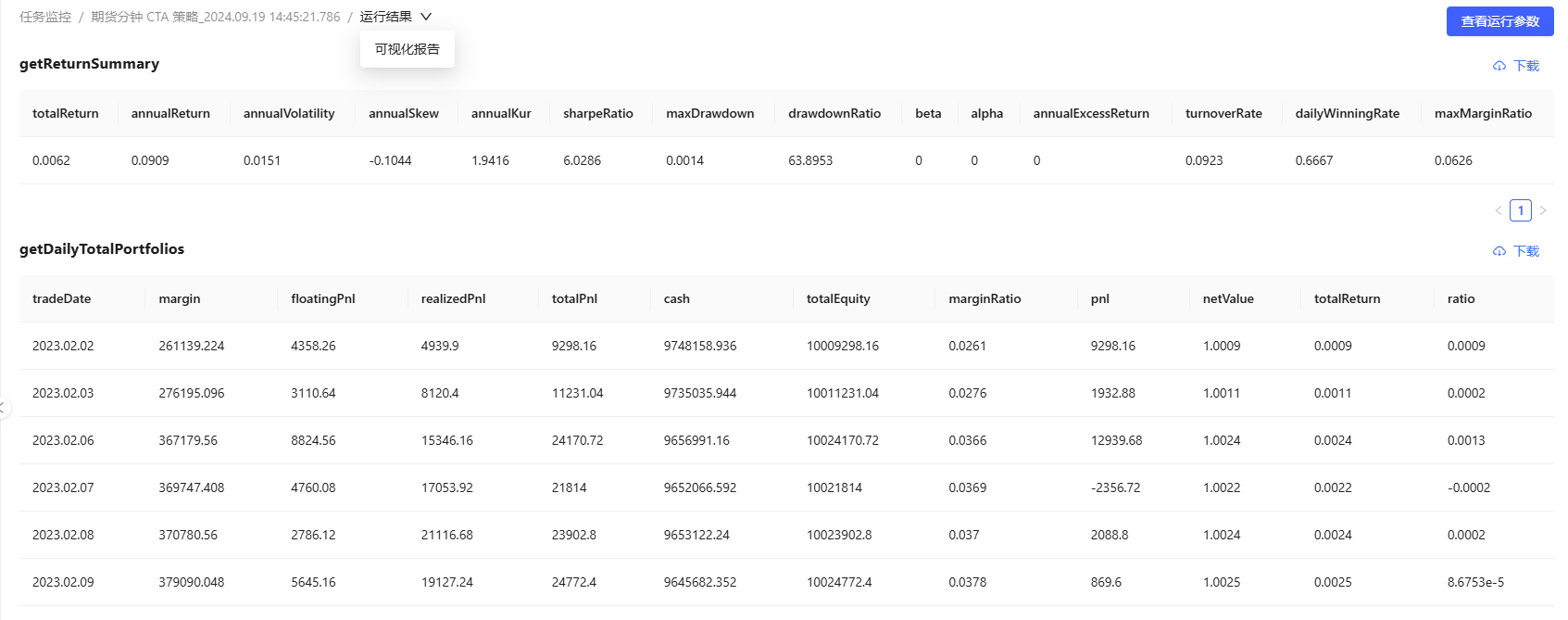Click the realizedPnl column header

pyautogui.click(x=453, y=298)
